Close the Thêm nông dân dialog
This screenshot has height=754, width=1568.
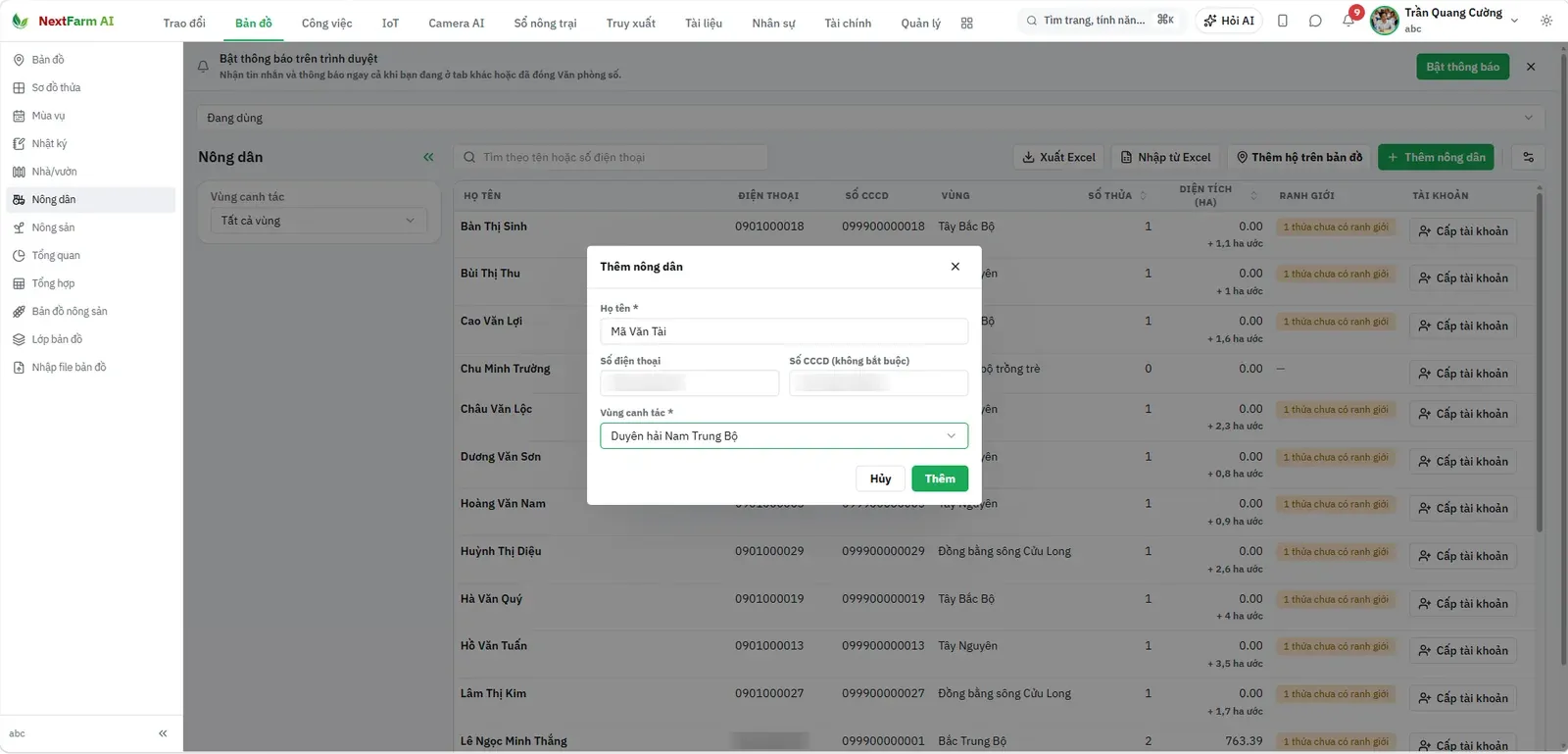955,267
